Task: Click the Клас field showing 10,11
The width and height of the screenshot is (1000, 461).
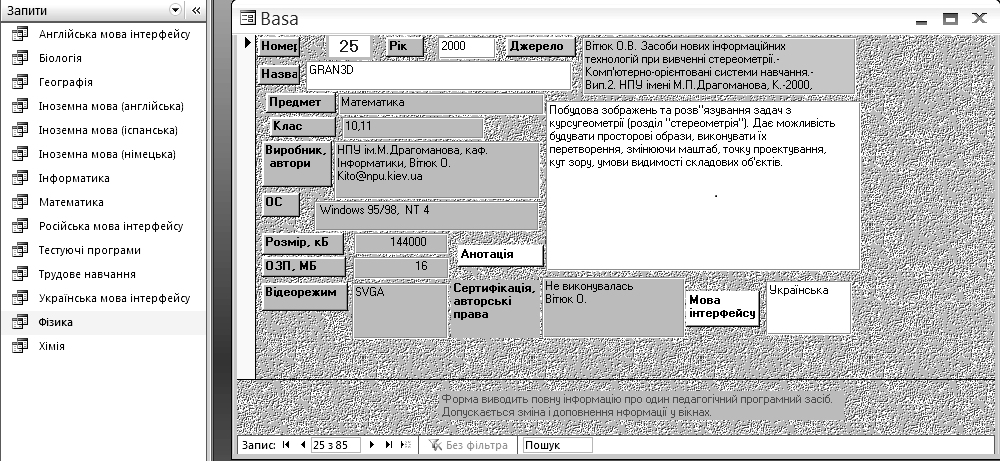Action: (x=413, y=128)
